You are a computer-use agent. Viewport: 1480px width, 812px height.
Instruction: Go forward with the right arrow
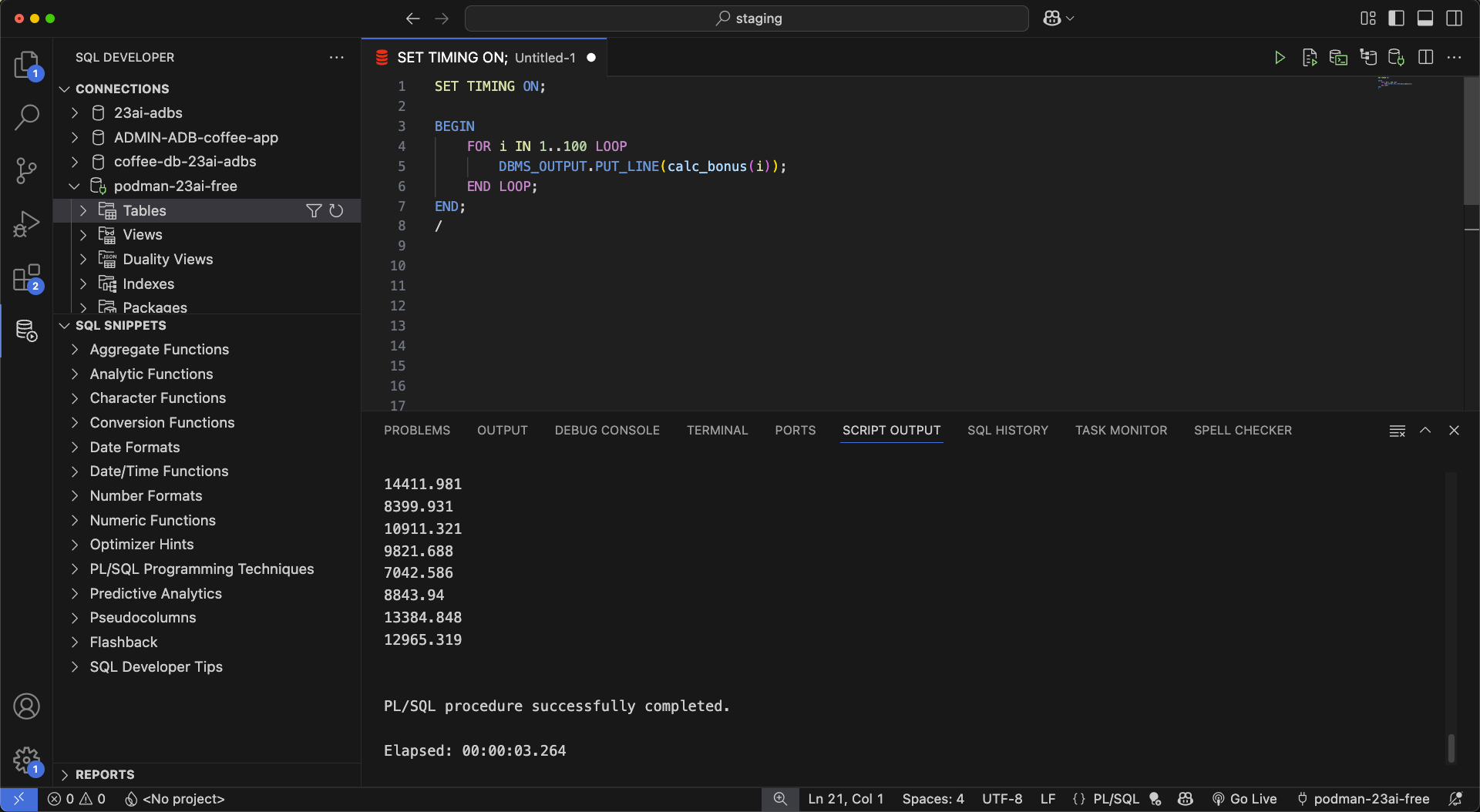click(442, 18)
